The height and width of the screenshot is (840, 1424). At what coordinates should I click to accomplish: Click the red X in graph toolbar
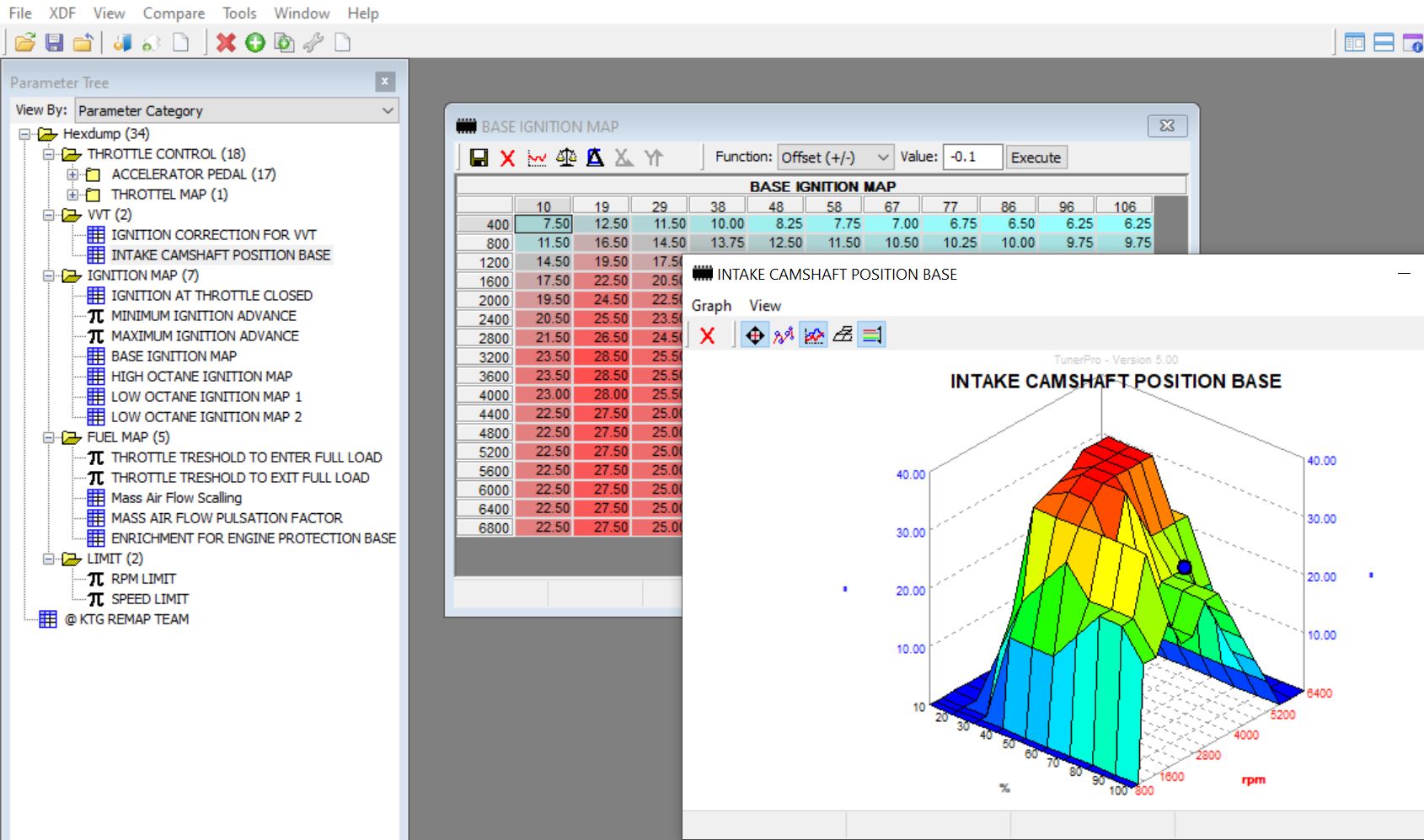[707, 335]
